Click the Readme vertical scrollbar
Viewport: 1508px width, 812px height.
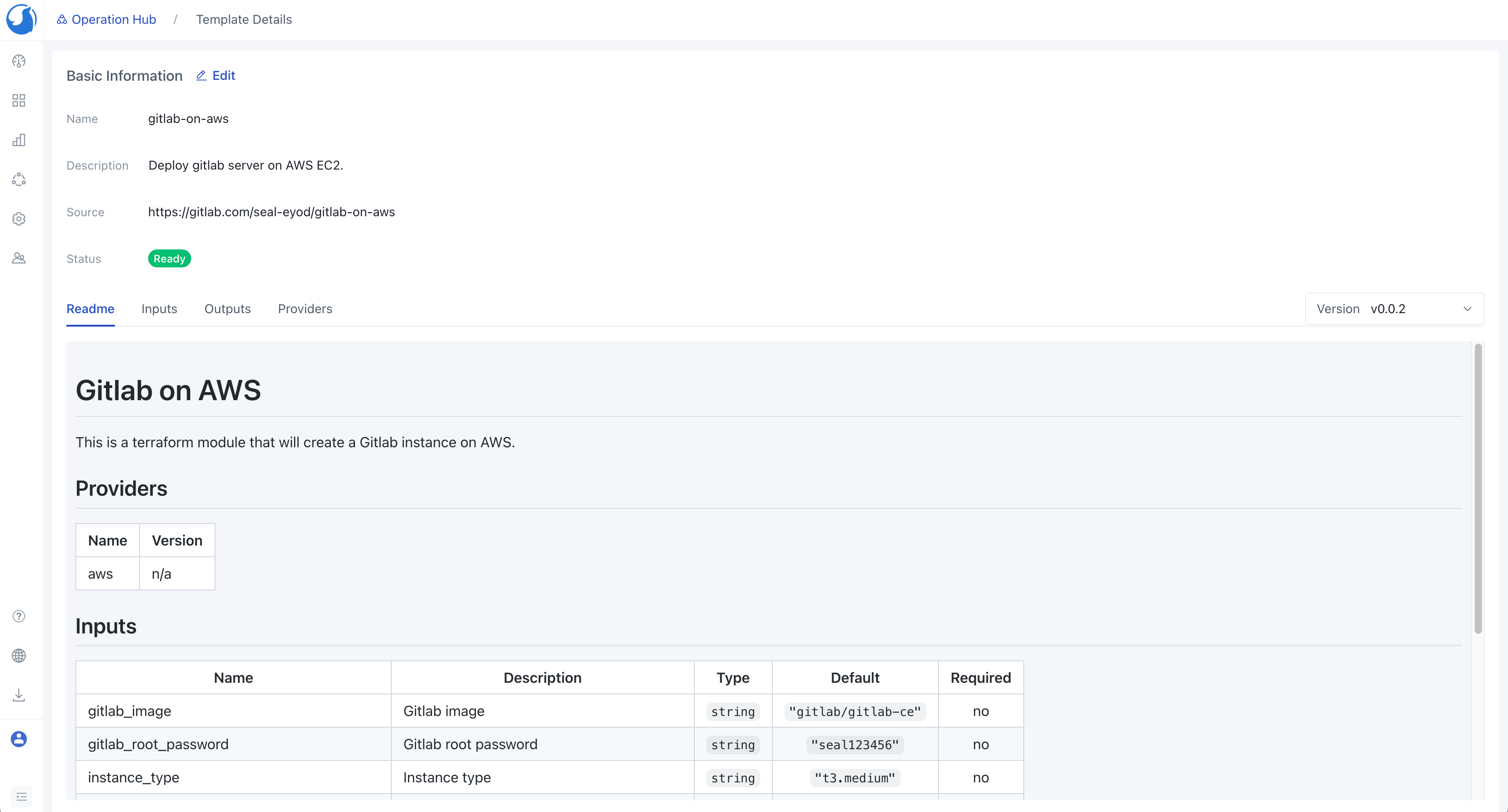pyautogui.click(x=1477, y=489)
